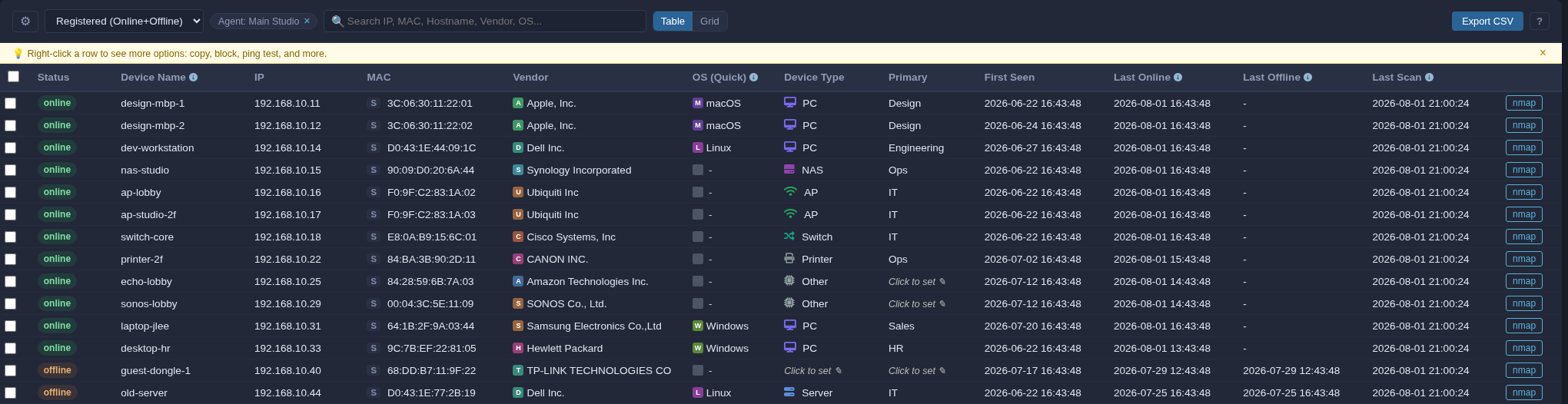This screenshot has height=404, width=1568.
Task: Click the PC device icon for design-mbp-1
Action: (790, 102)
